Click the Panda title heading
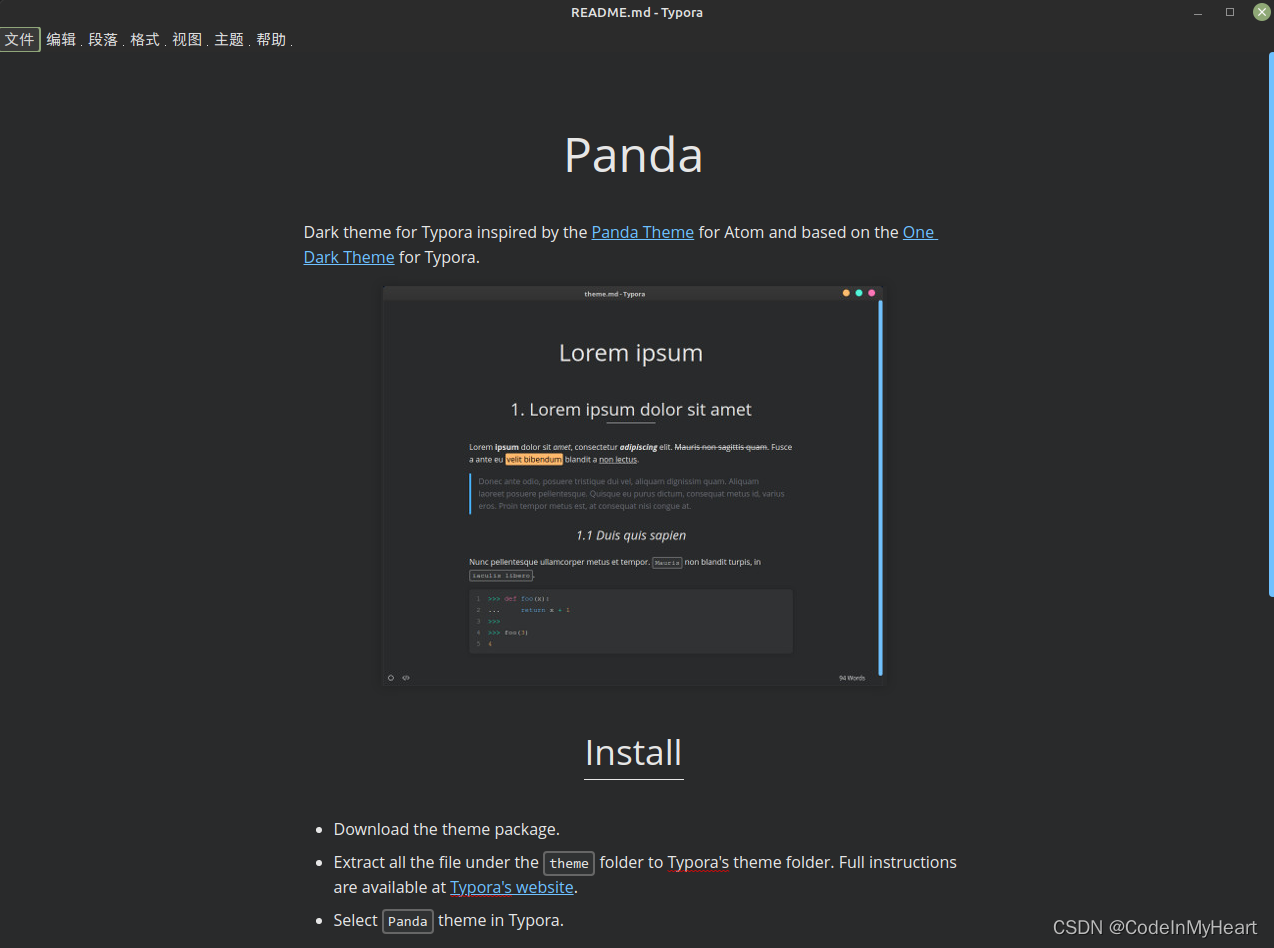This screenshot has height=948, width=1274. (x=633, y=155)
